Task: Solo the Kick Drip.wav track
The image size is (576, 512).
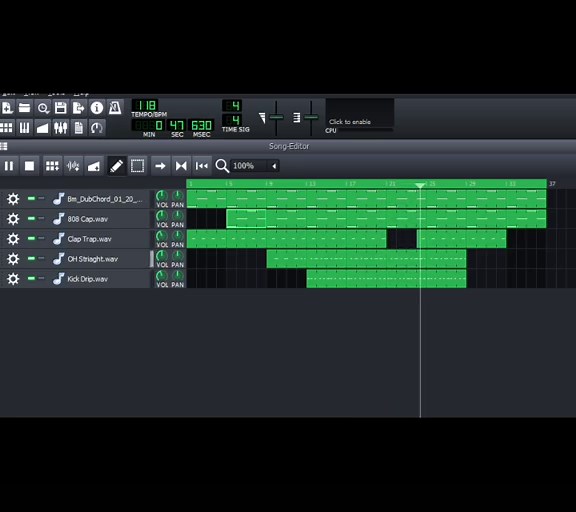Action: 42,278
